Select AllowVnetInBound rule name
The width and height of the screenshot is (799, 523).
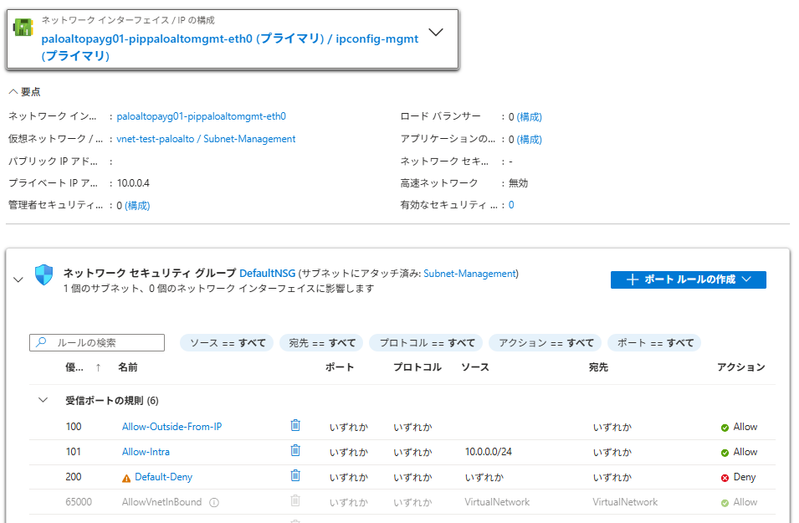tap(162, 502)
